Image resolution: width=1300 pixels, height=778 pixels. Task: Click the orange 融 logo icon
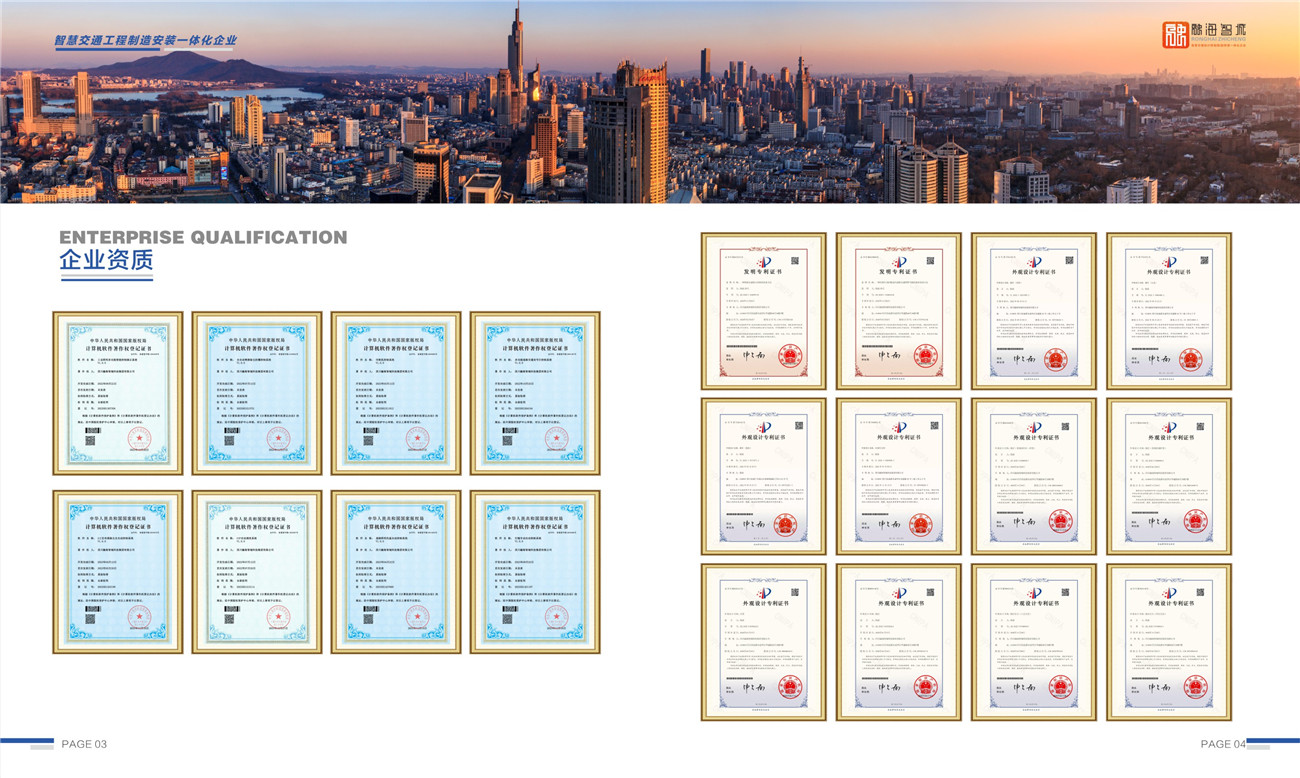1175,34
